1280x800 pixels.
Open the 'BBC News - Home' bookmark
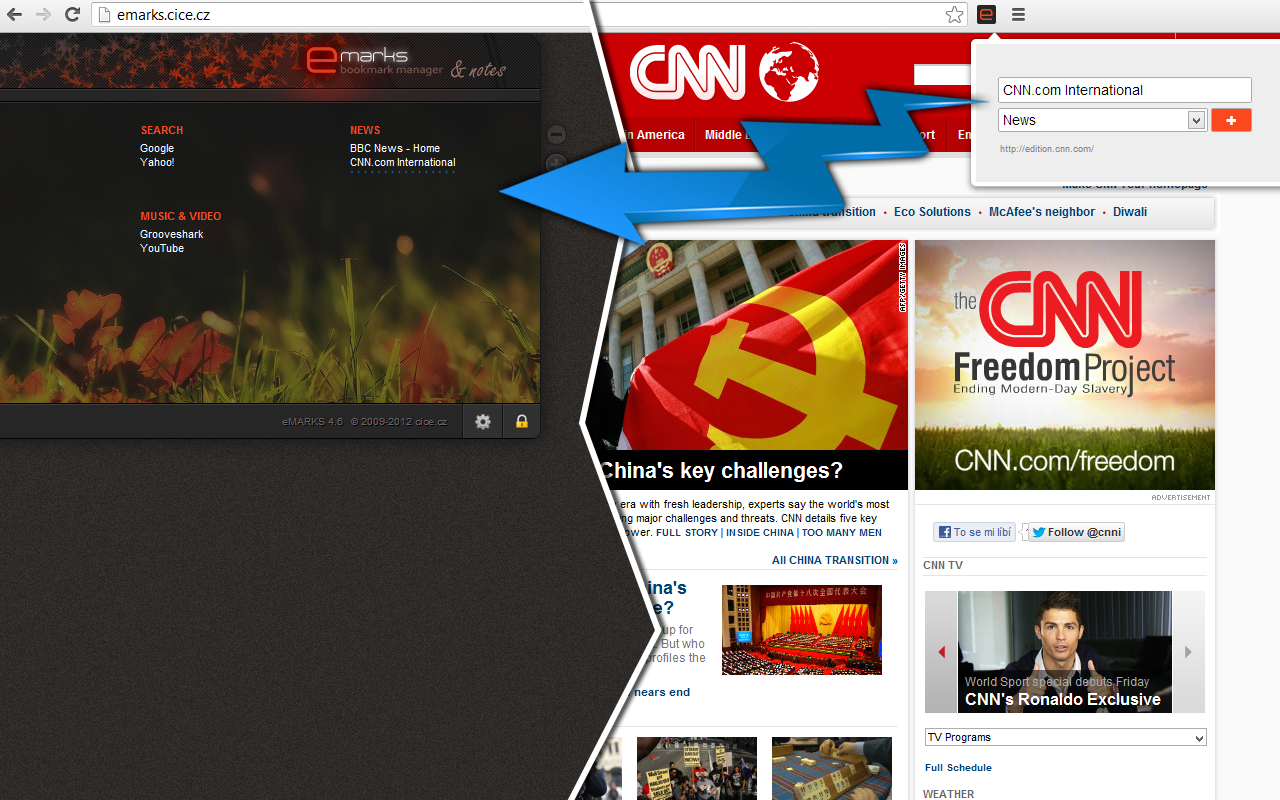click(395, 148)
